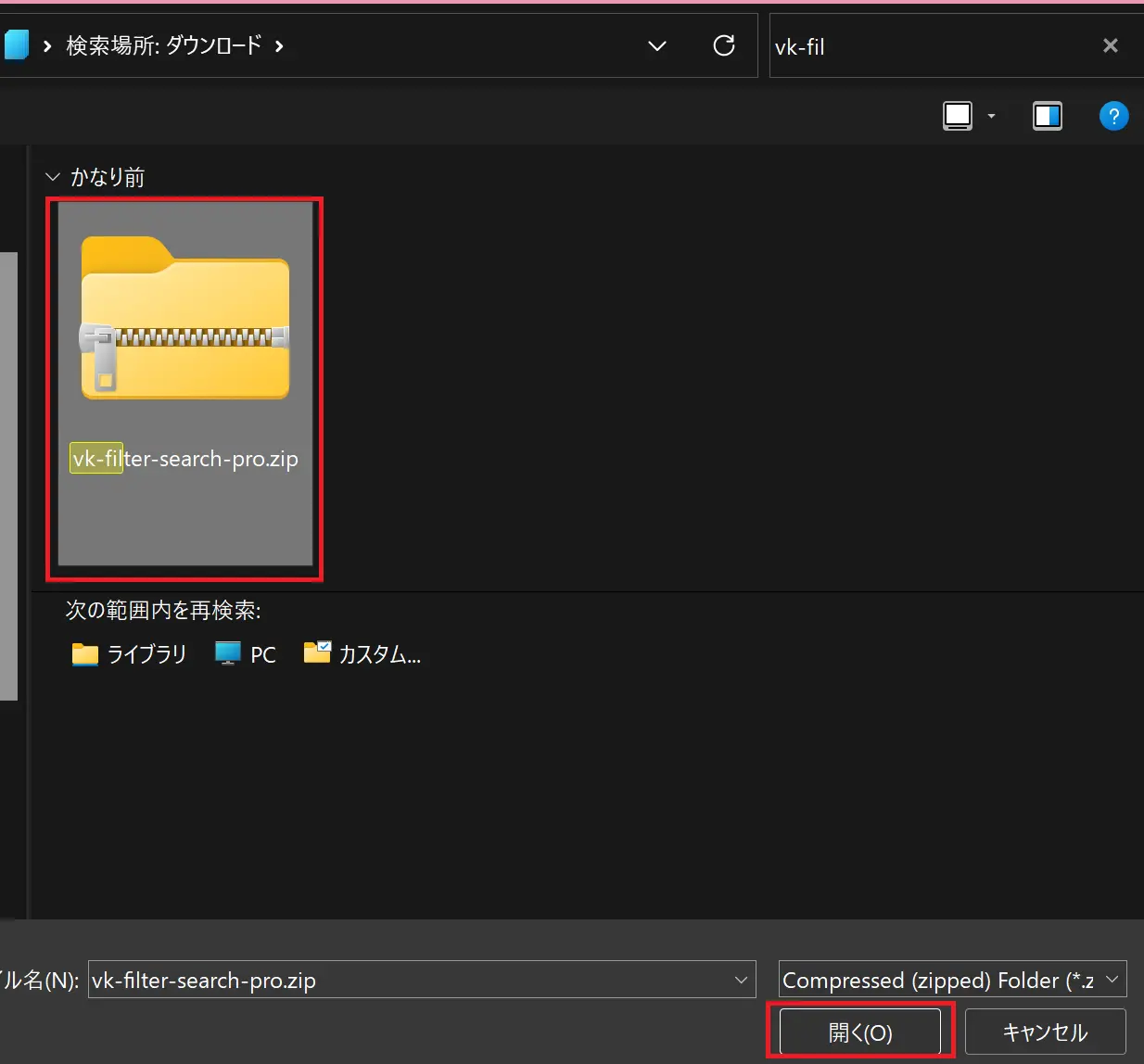Screen dimensions: 1144x1064
Task: Click the blue location icon in address bar
Action: [x=16, y=44]
